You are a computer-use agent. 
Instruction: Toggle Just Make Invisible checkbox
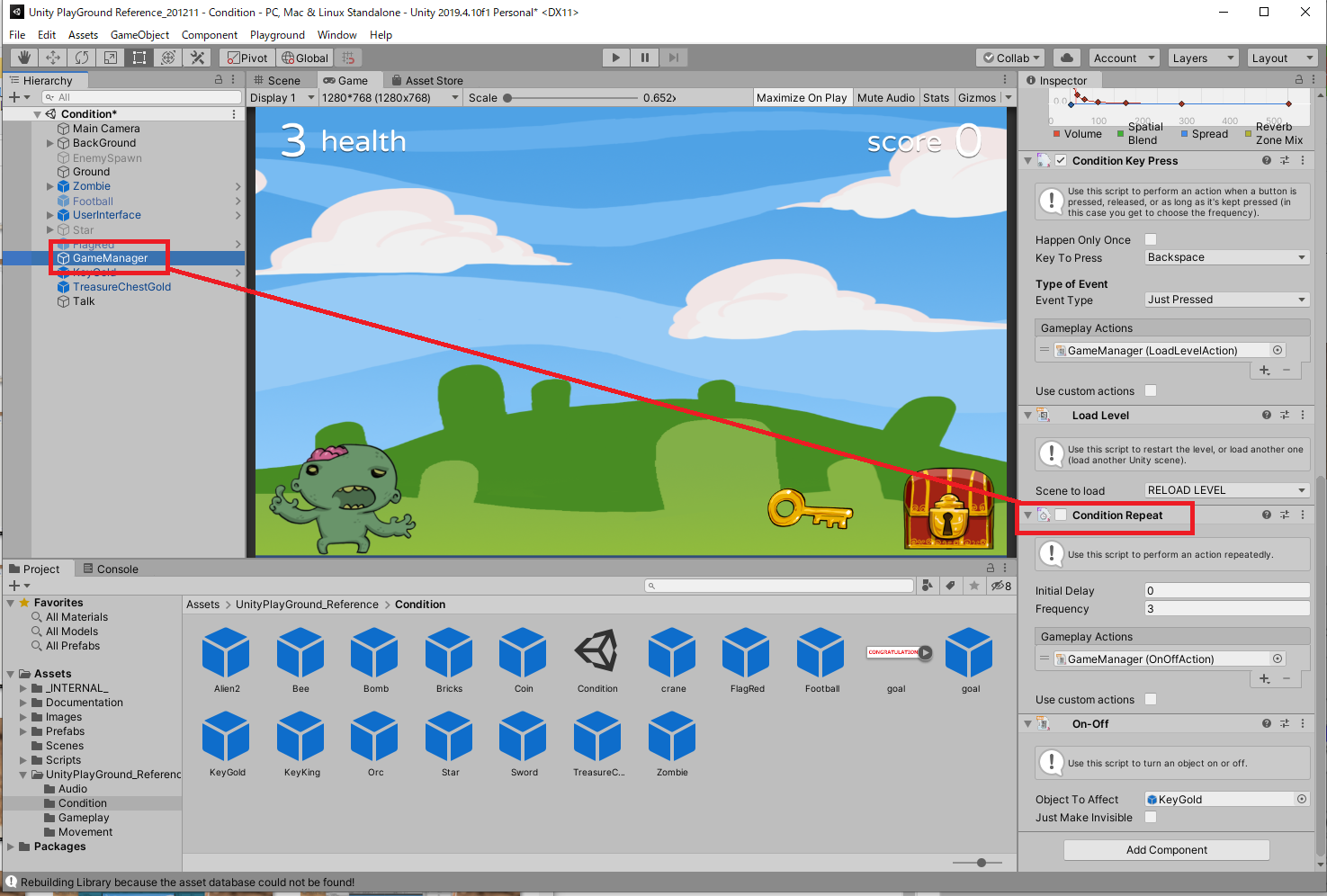(1151, 817)
